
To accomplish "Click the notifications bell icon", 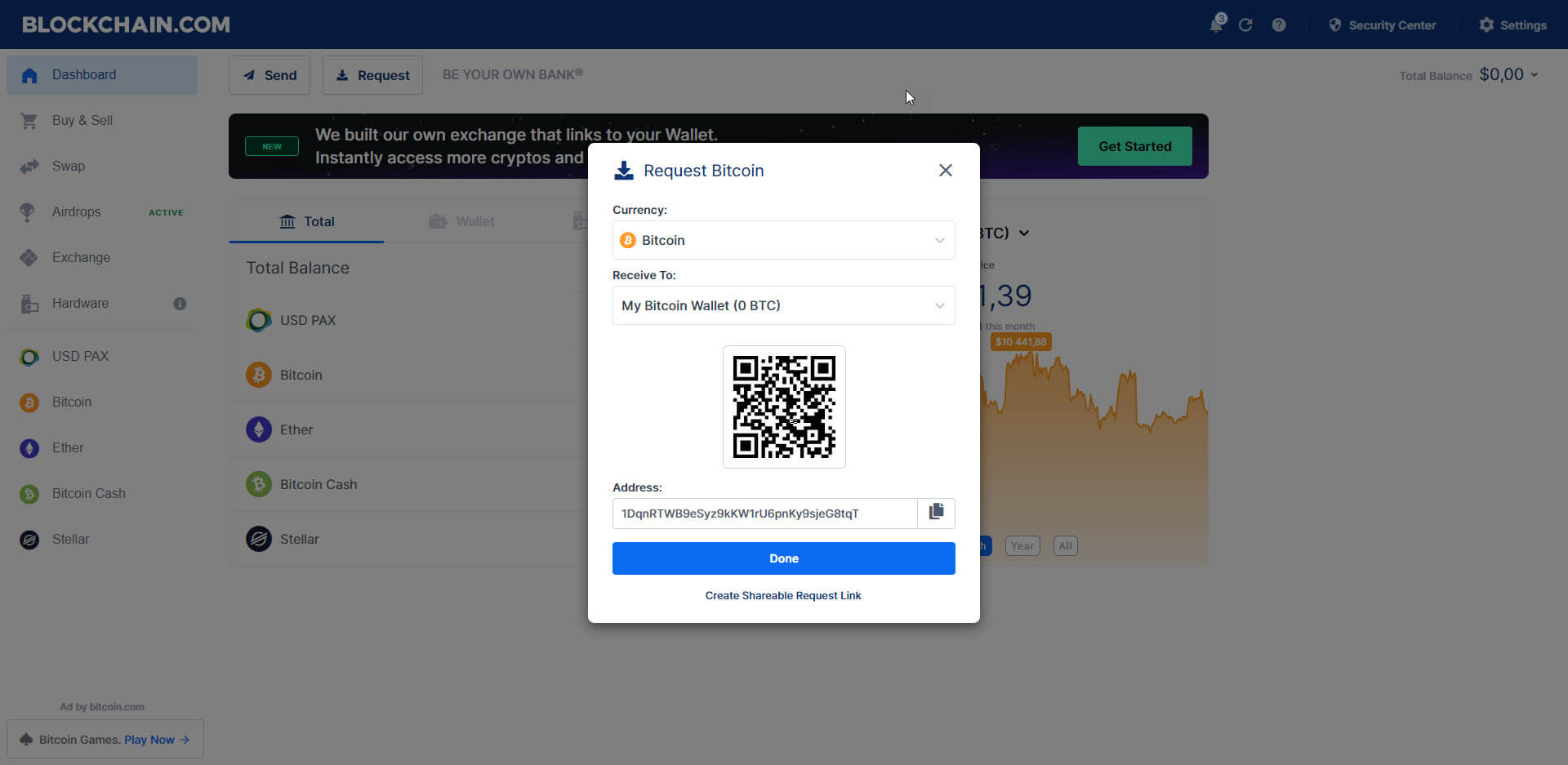I will 1216,24.
